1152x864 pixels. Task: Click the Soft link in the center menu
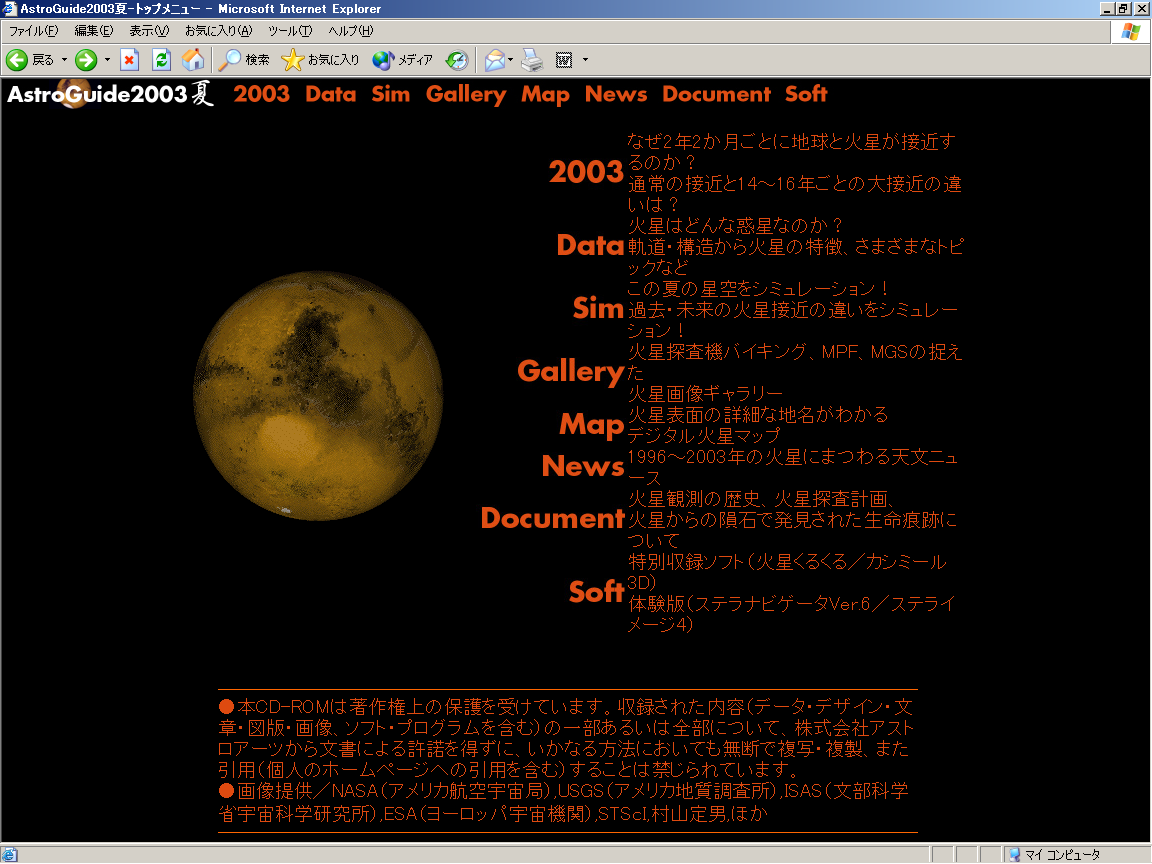pyautogui.click(x=596, y=592)
